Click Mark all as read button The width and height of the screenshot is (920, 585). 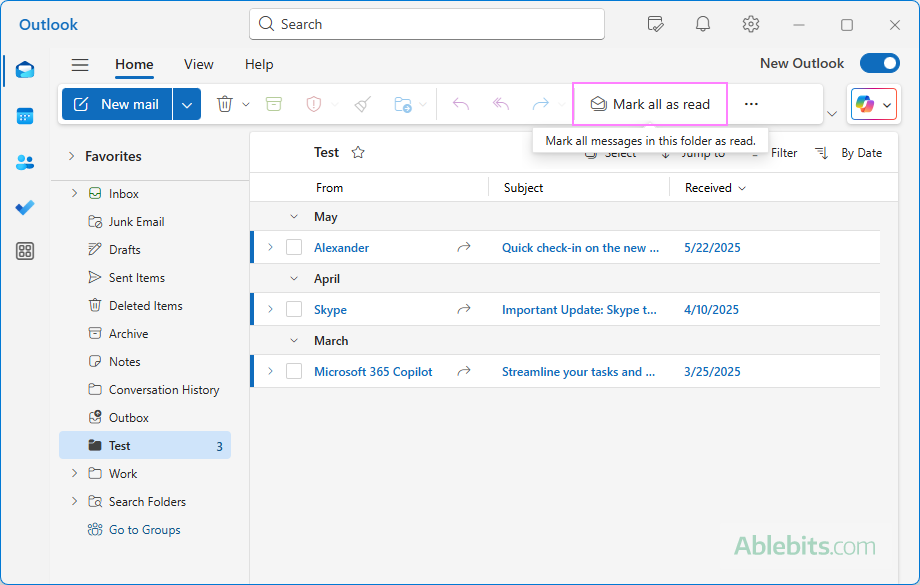[x=650, y=104]
